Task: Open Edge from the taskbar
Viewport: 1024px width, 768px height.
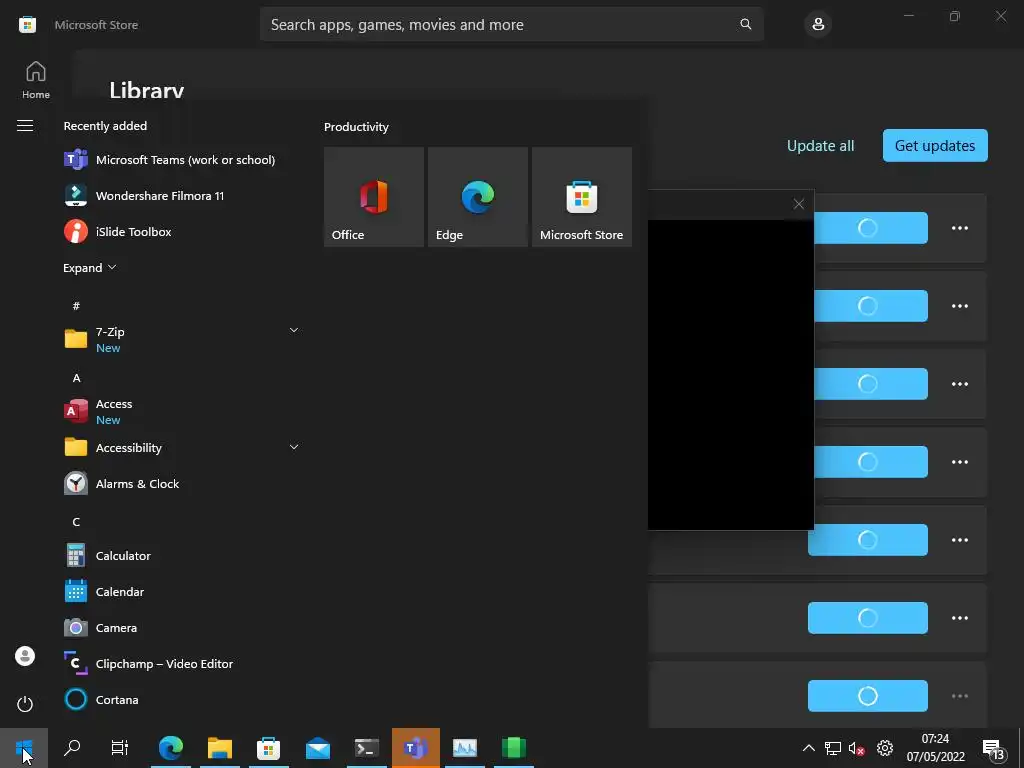Action: coord(171,748)
